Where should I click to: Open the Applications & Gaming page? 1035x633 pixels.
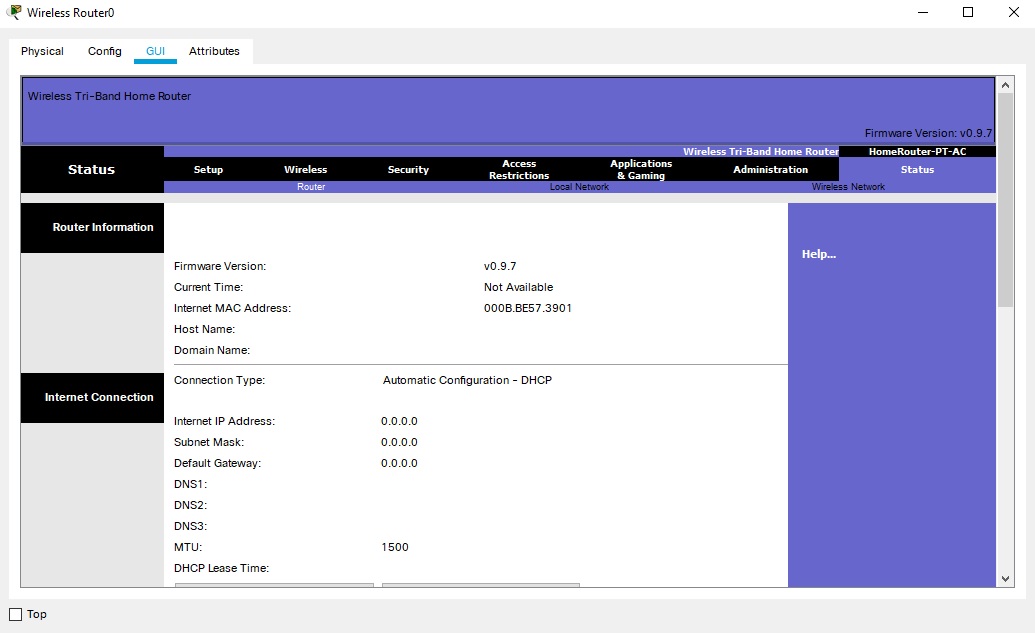[640, 169]
